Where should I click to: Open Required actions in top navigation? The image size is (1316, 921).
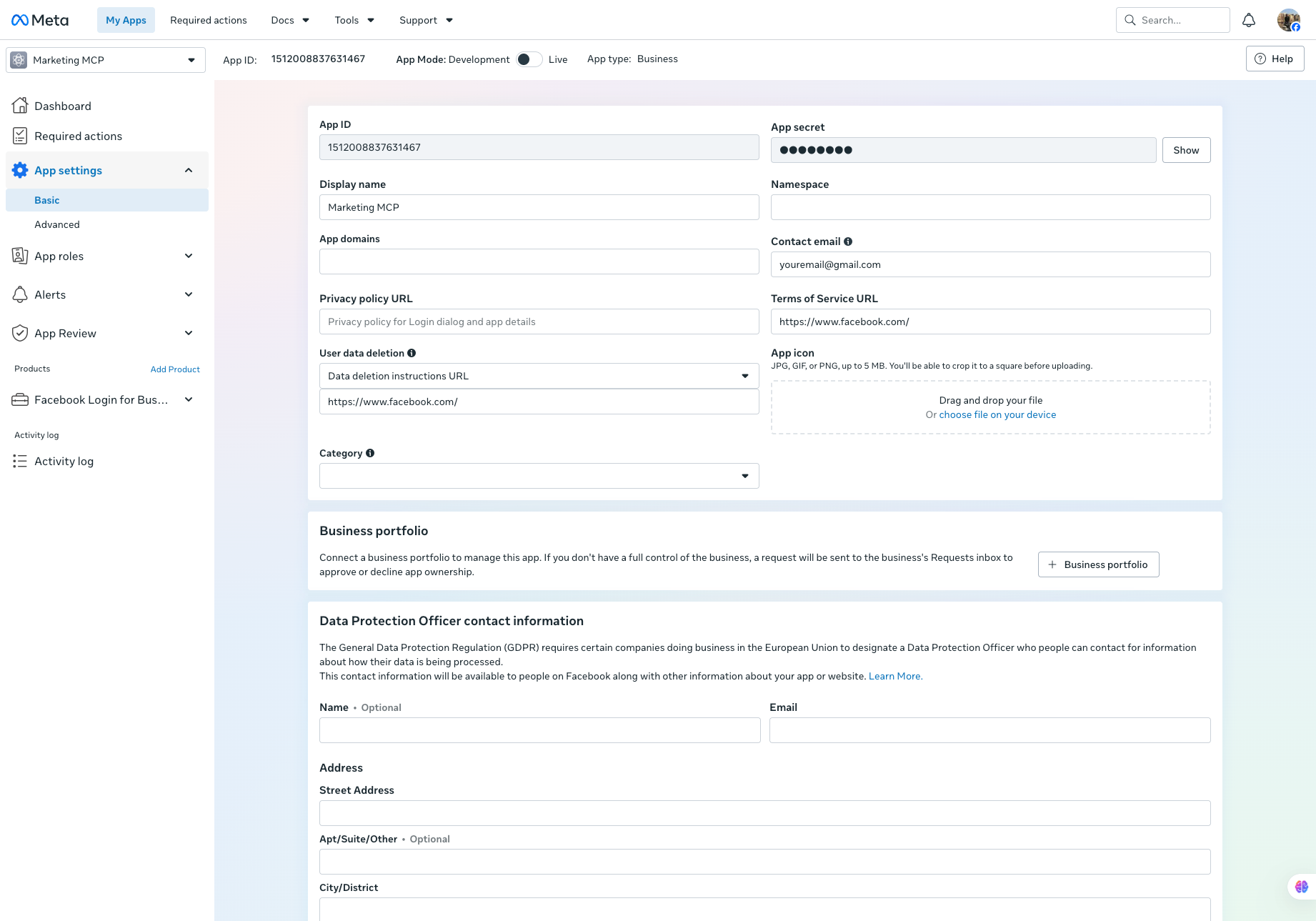pos(209,20)
